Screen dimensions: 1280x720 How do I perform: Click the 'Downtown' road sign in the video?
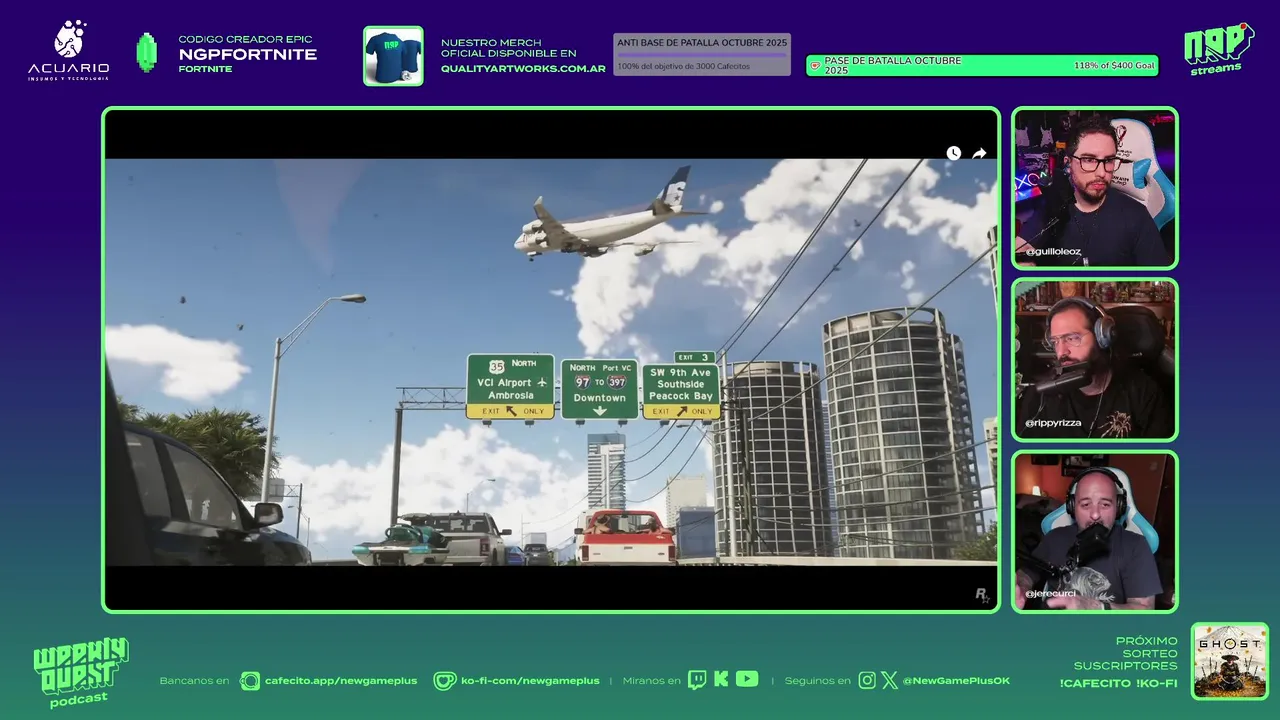[x=599, y=389]
